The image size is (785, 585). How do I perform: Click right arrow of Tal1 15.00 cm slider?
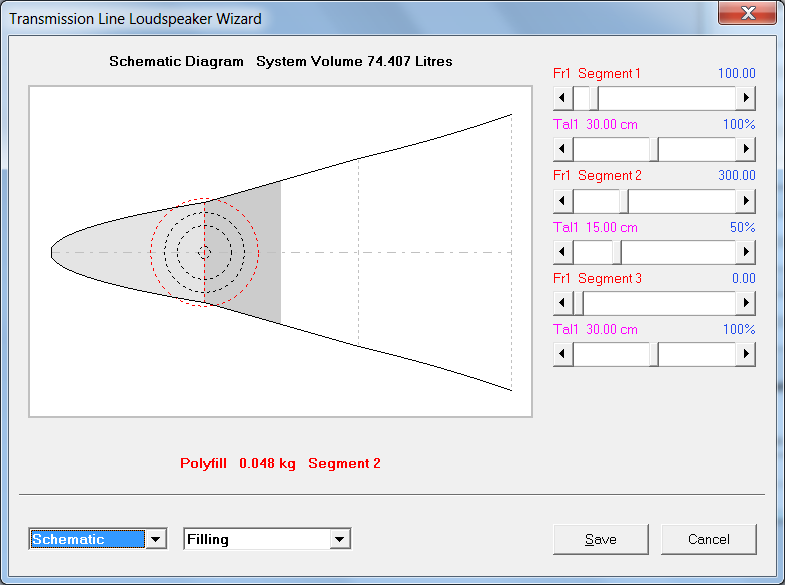point(745,251)
